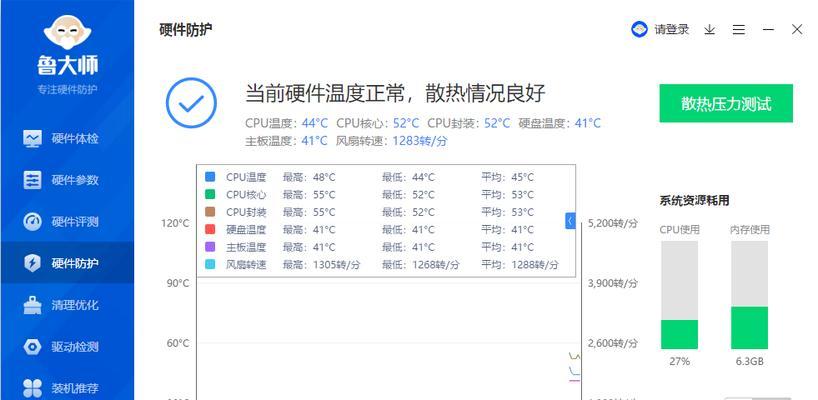This screenshot has height=400, width=818.
Task: Click 最低：1268转/分 fan value
Action: point(420,264)
